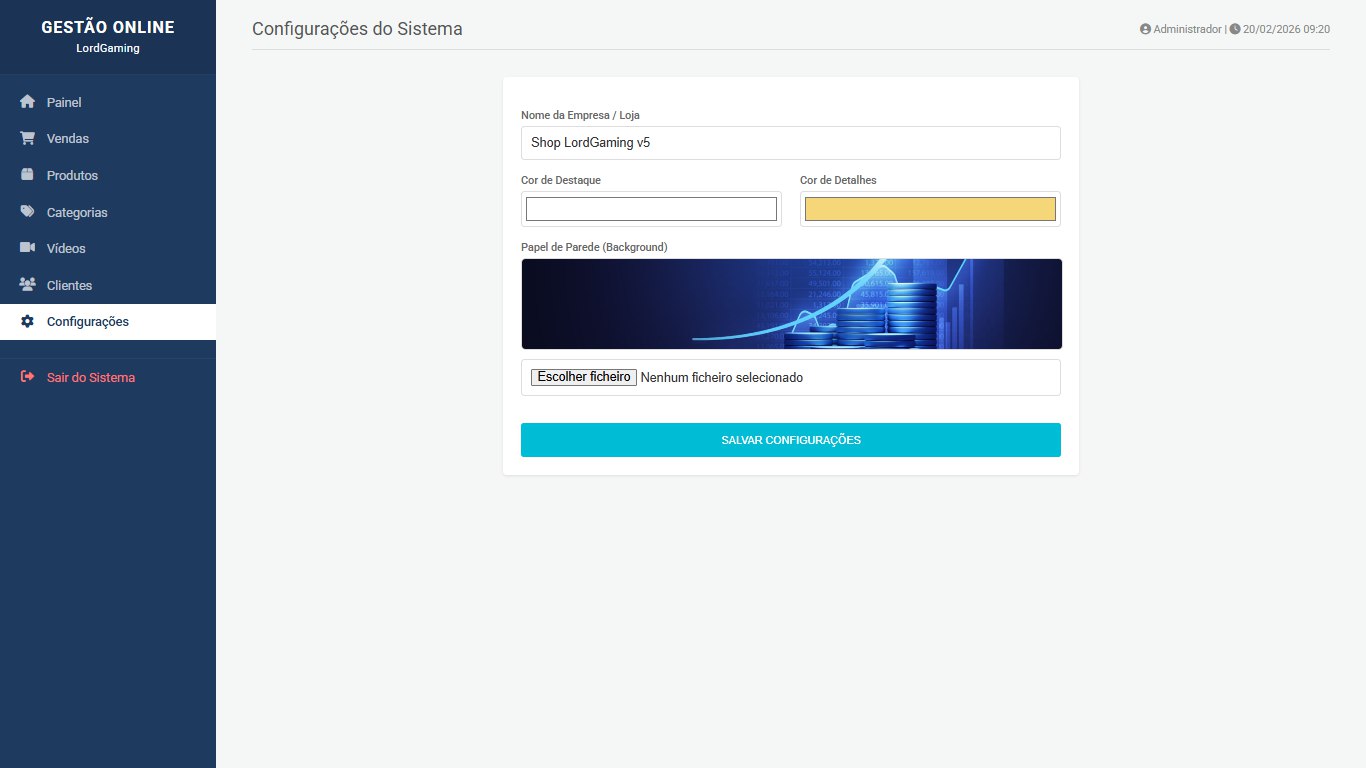Click the wallpaper background preview image
Image resolution: width=1366 pixels, height=768 pixels.
click(x=791, y=304)
